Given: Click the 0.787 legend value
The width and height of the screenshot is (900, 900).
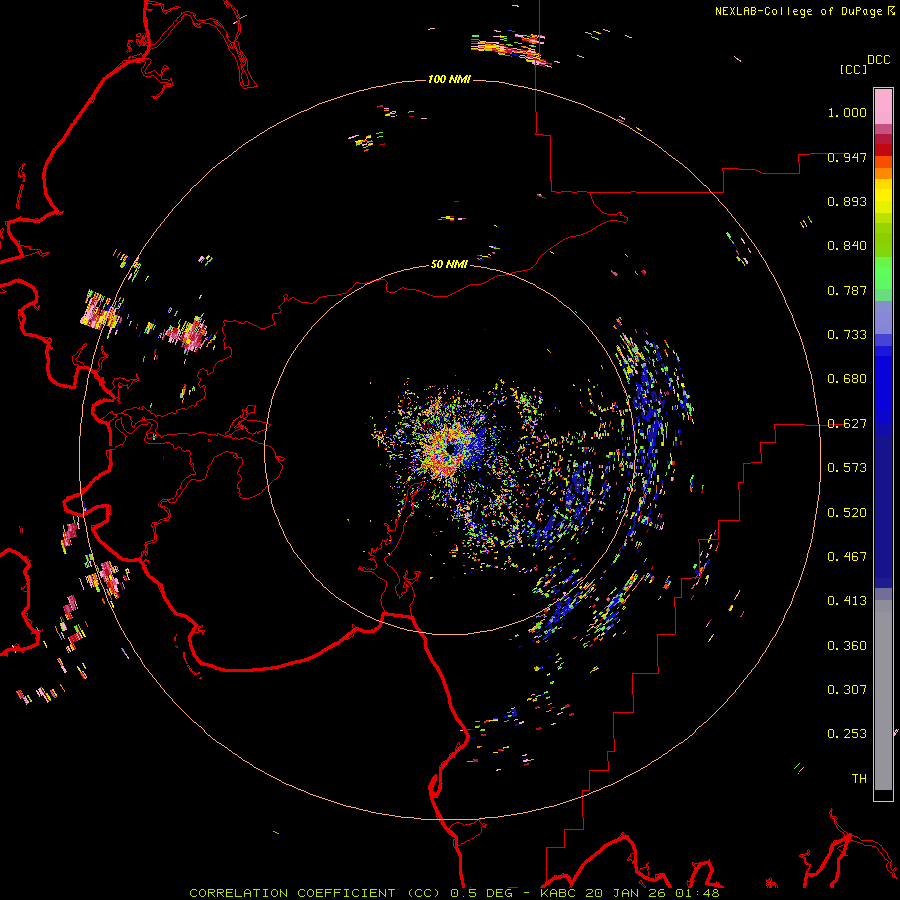Looking at the screenshot, I should [x=847, y=290].
